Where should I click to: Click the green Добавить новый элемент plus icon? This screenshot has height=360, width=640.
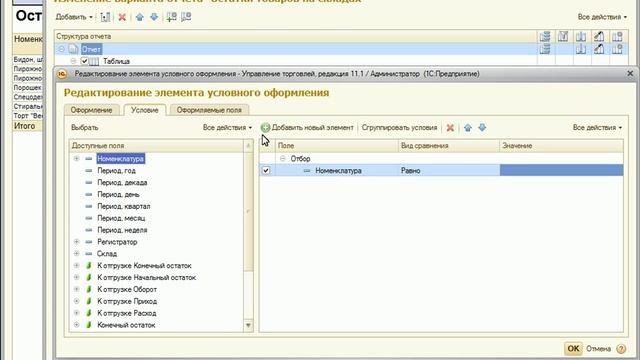265,128
